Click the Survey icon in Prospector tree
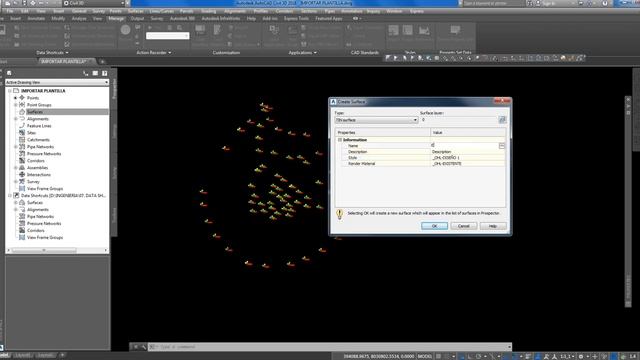The height and width of the screenshot is (360, 640). click(22, 181)
